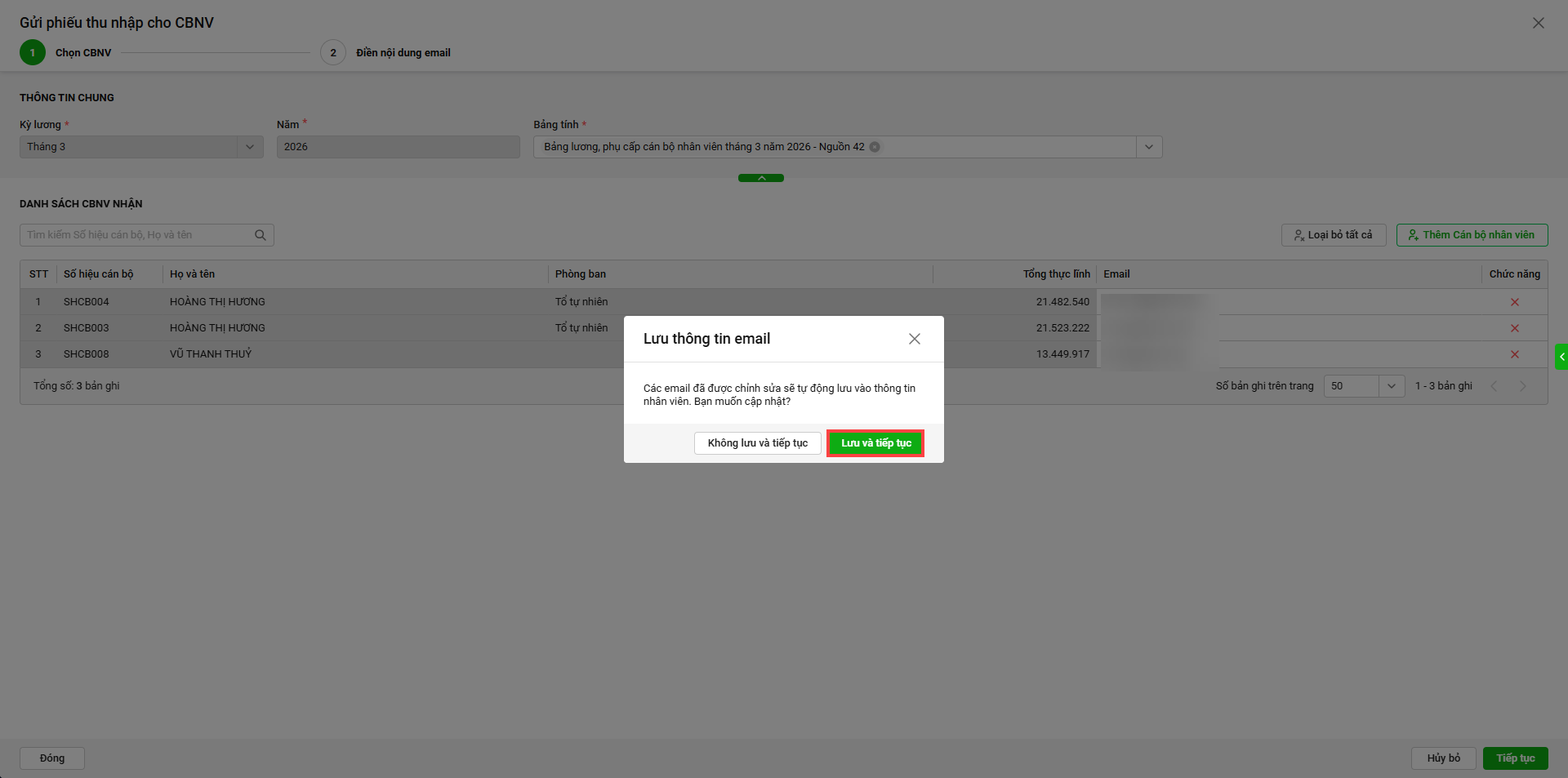
Task: Click the search magnifier icon
Action: [x=261, y=235]
